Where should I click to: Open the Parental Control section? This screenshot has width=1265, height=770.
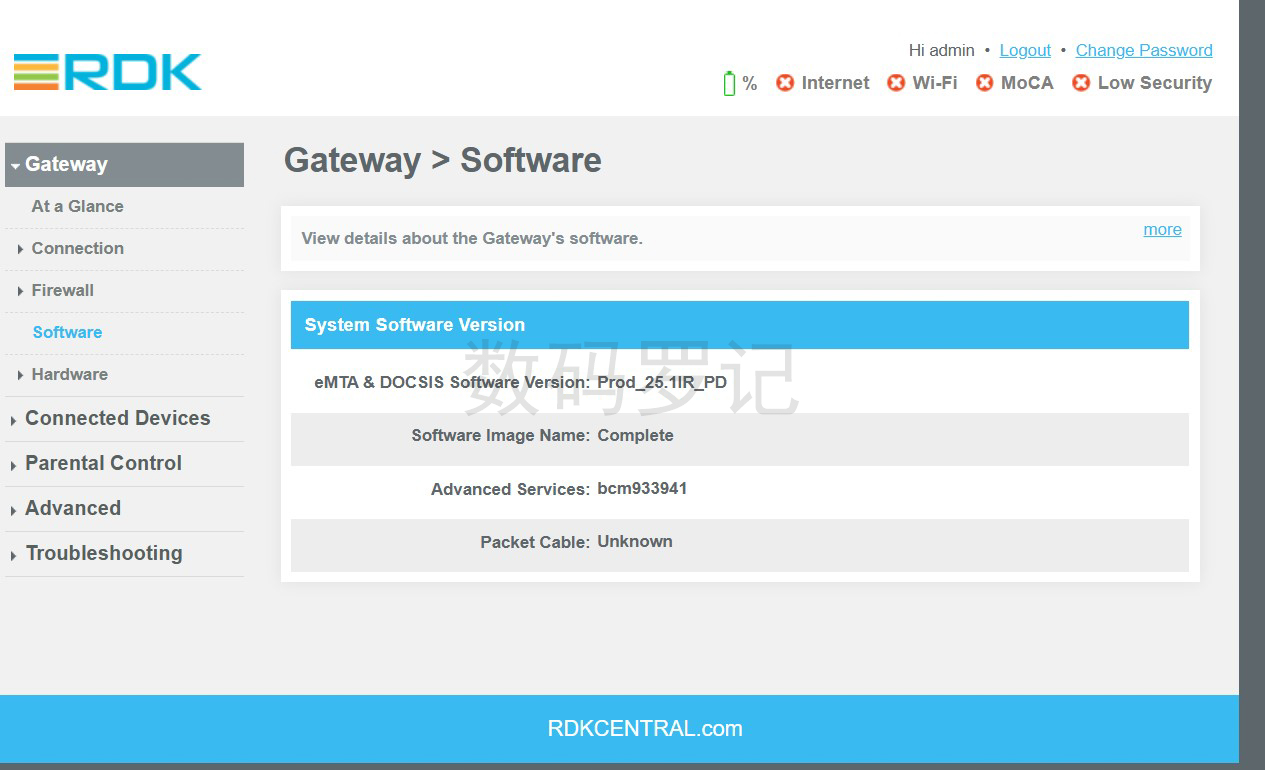pyautogui.click(x=103, y=463)
